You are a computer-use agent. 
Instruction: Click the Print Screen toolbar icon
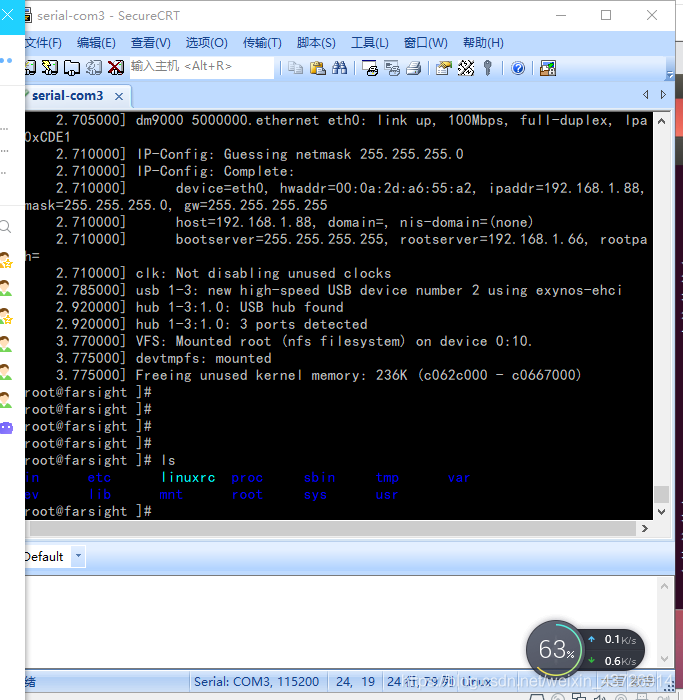tap(370, 68)
